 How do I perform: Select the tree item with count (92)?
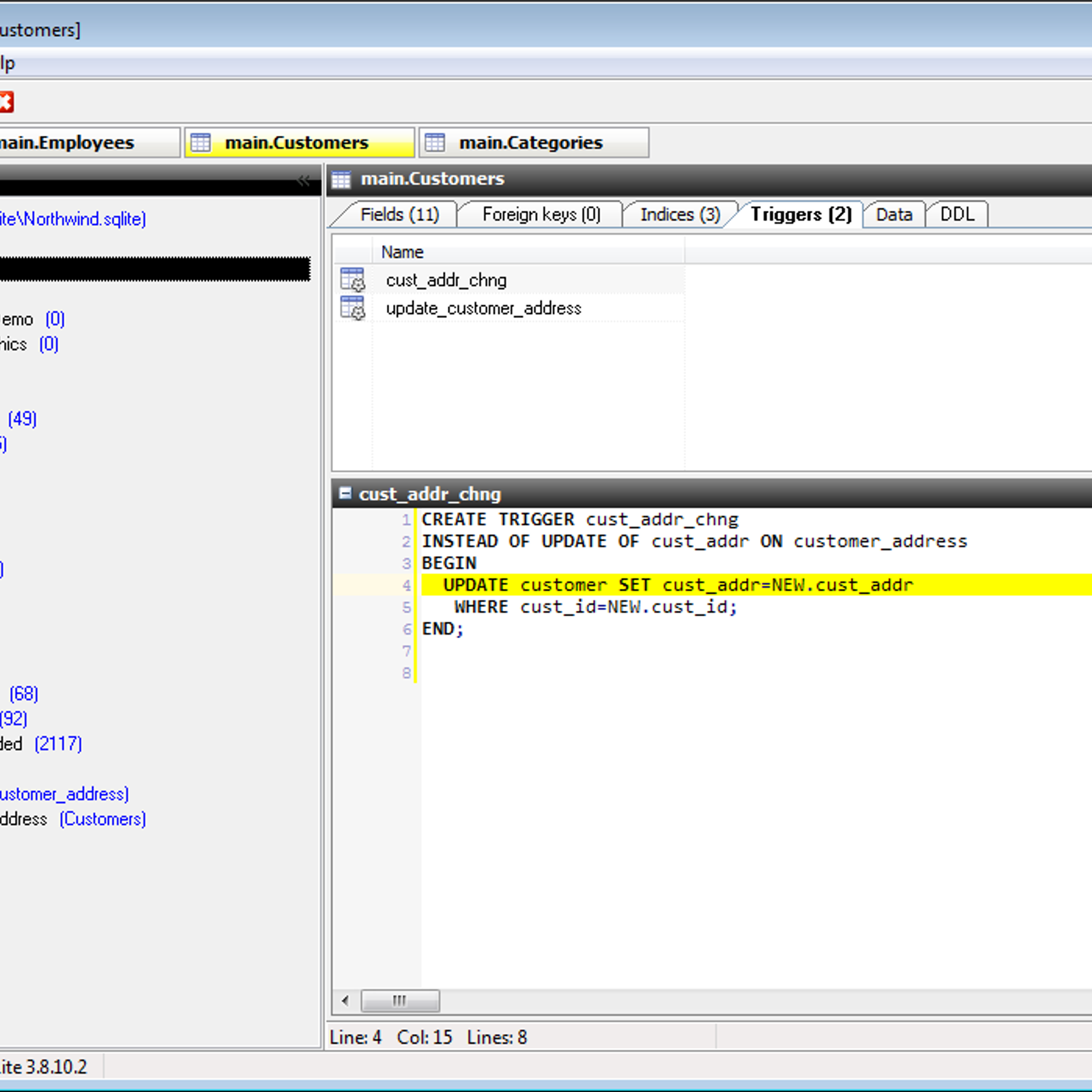[14, 719]
